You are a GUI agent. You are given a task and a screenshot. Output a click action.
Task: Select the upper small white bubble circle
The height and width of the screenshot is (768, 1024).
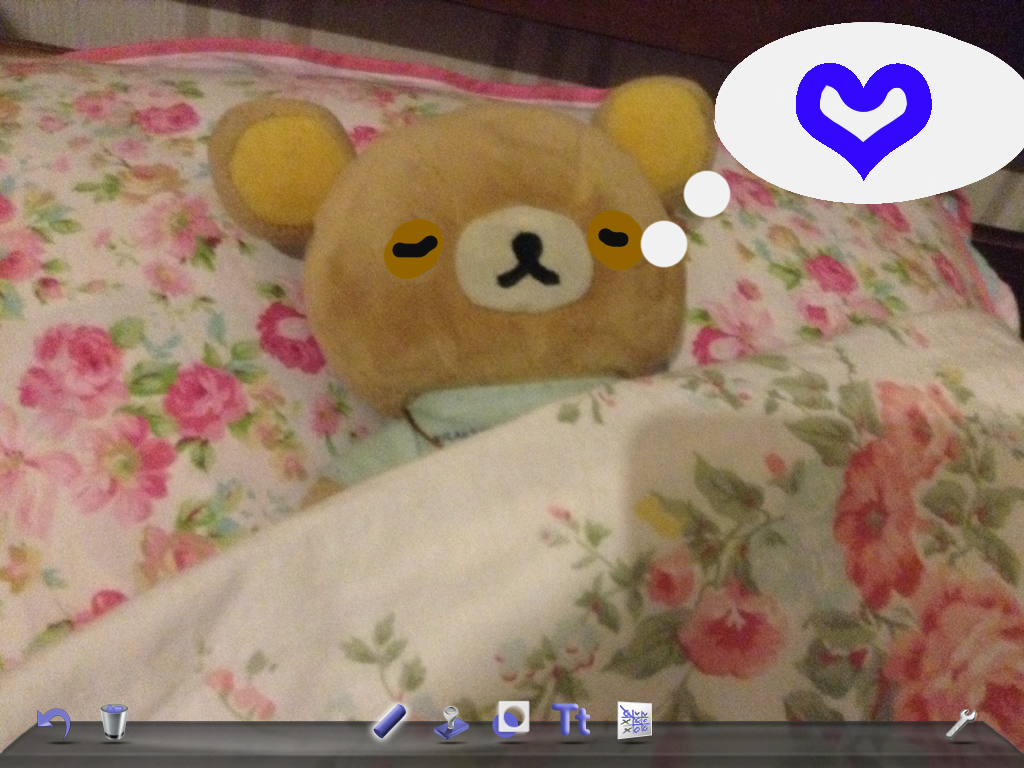707,194
